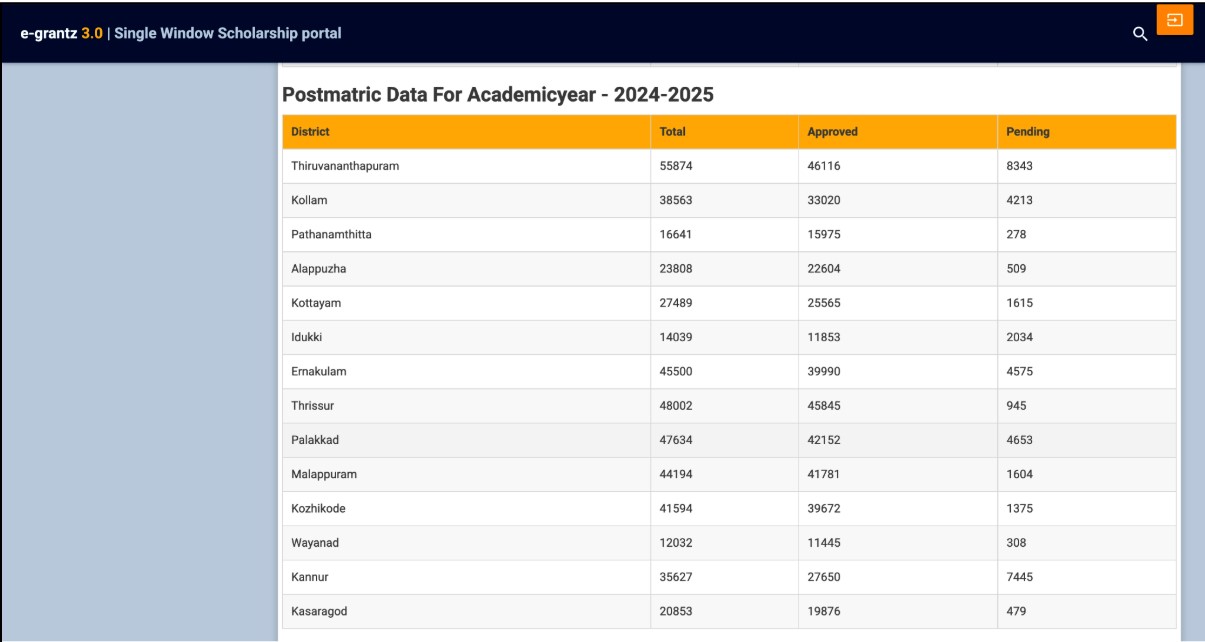This screenshot has height=642, width=1205.
Task: Click Thrissur approved 45845
Action: (x=824, y=406)
